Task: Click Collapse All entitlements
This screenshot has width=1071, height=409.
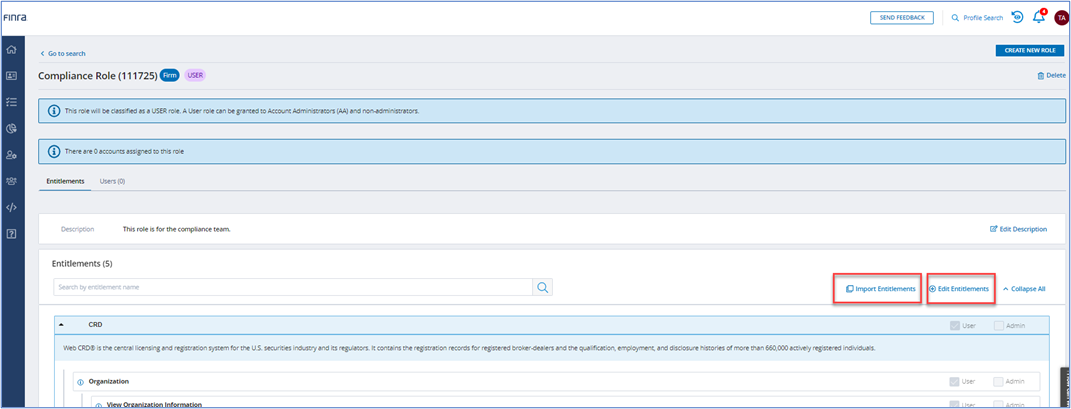Action: (x=1023, y=289)
